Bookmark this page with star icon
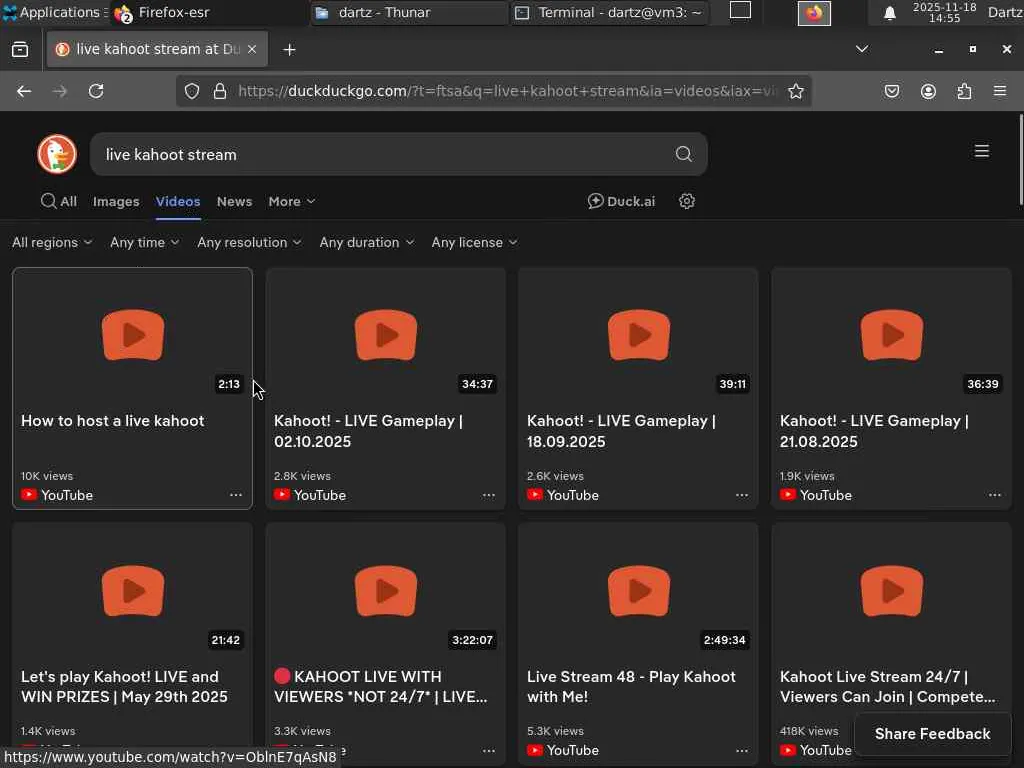 coord(795,91)
